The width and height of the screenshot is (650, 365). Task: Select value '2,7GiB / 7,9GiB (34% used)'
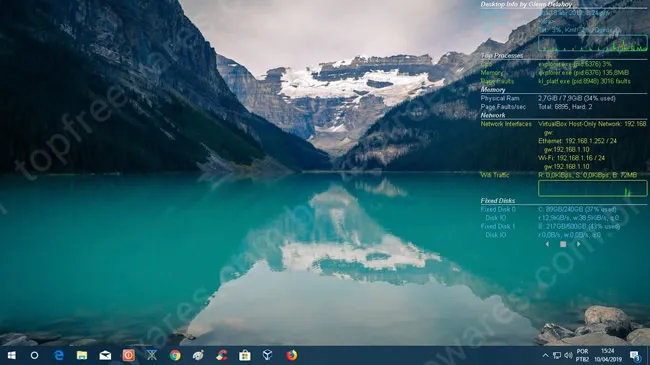point(577,98)
